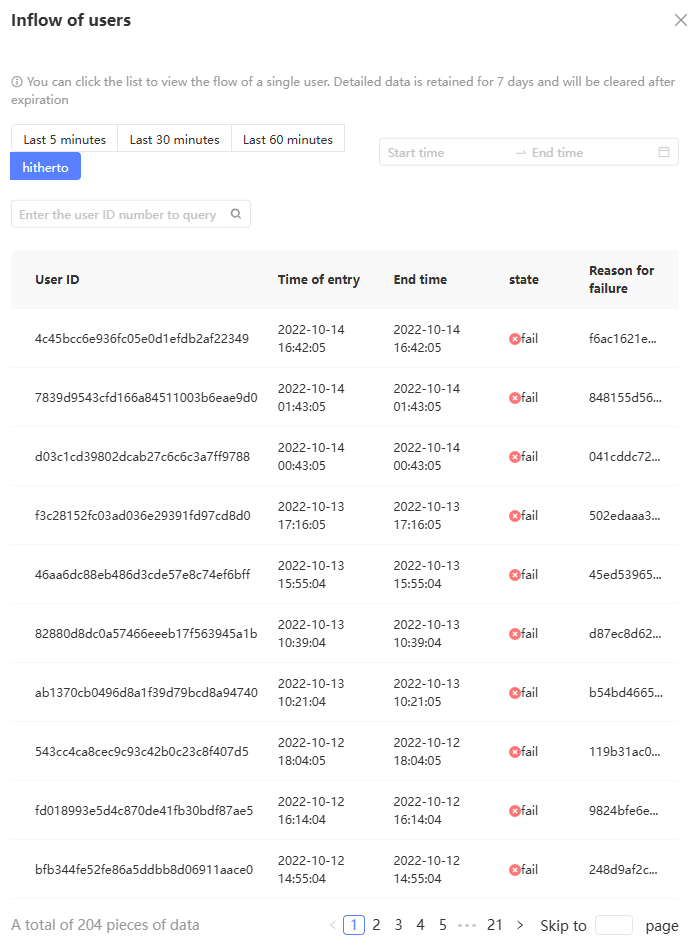The height and width of the screenshot is (948, 693).
Task: Open the calendar icon in date range picker
Action: (663, 152)
